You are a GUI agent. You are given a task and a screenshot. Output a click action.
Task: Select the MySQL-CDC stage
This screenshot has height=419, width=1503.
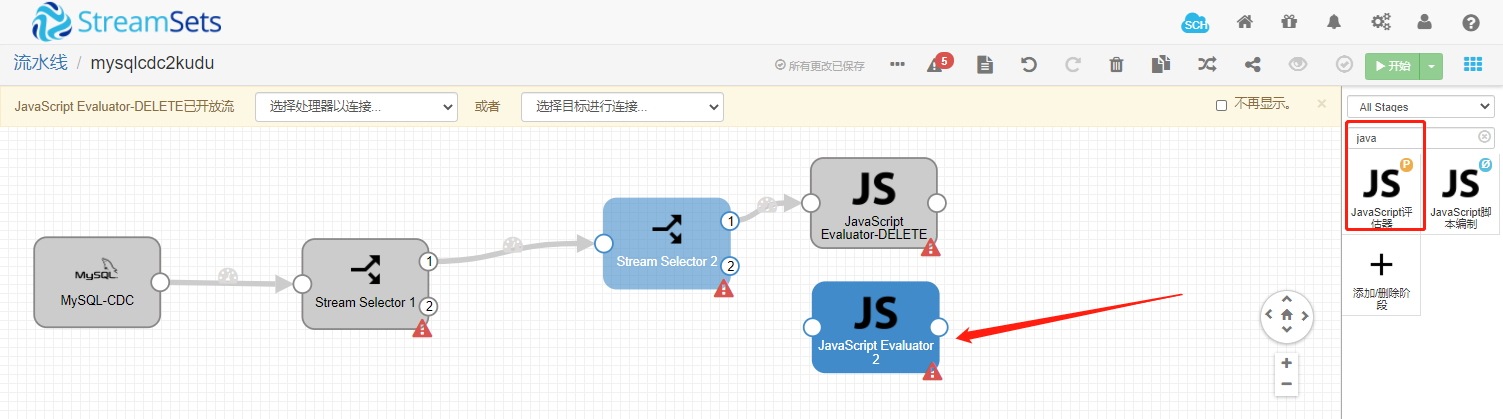coord(97,282)
